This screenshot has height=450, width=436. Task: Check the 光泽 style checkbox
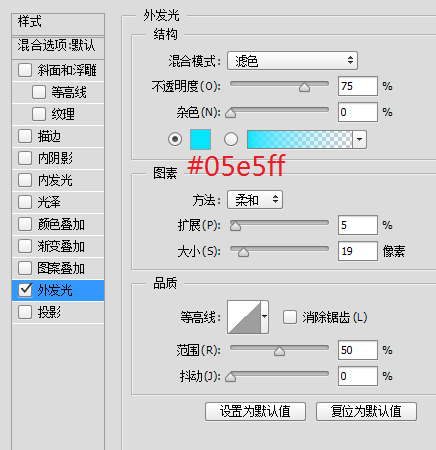[25, 202]
